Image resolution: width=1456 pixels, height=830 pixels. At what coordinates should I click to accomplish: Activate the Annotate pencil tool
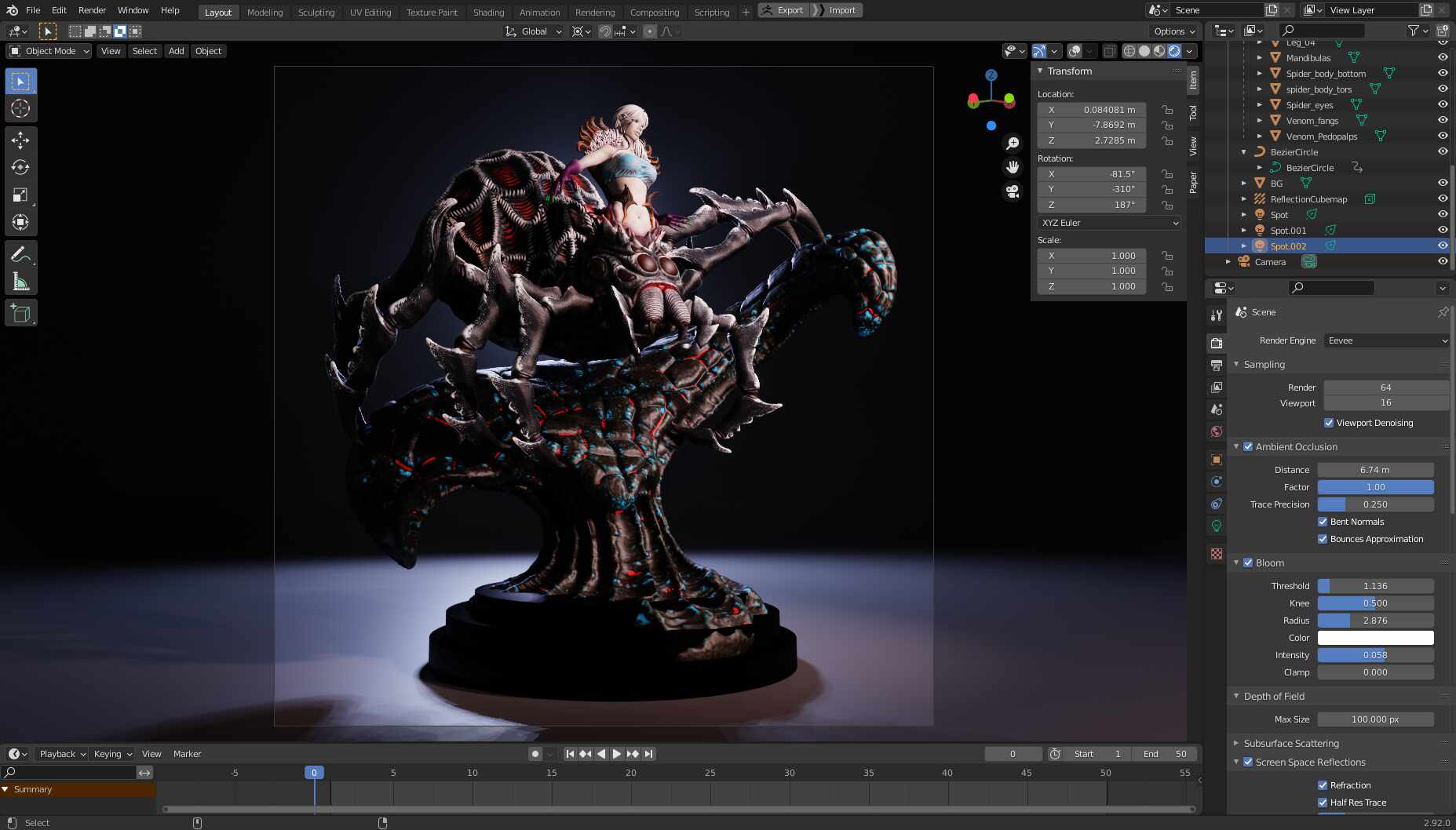(x=20, y=254)
